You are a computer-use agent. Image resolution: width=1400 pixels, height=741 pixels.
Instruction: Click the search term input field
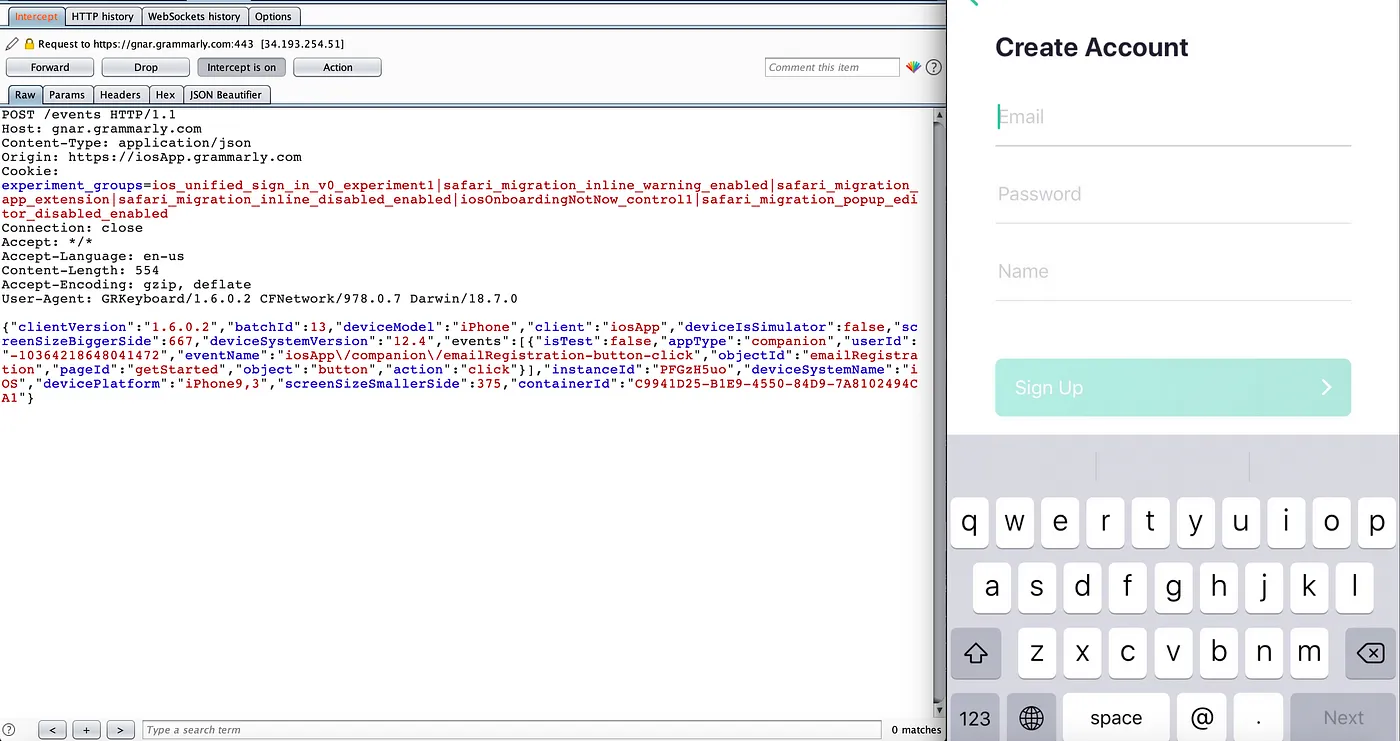pos(512,730)
